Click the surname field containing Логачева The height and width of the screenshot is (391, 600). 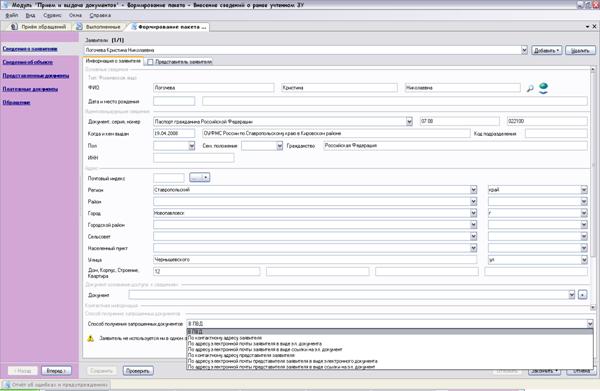214,88
